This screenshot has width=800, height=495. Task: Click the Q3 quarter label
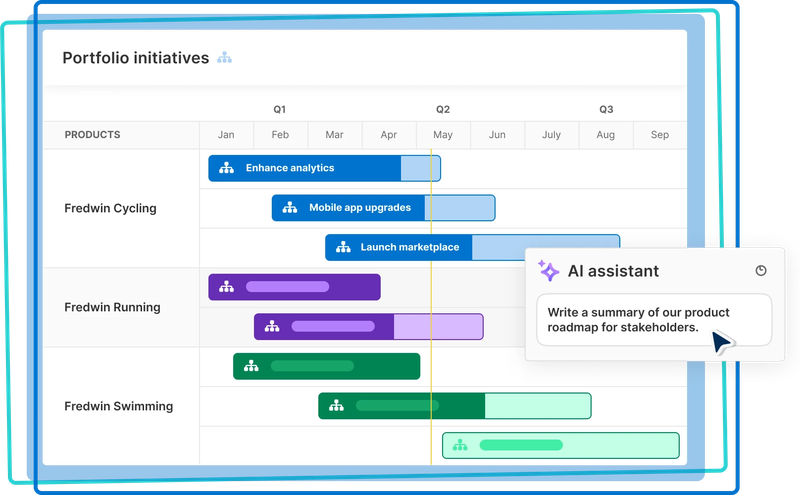606,109
